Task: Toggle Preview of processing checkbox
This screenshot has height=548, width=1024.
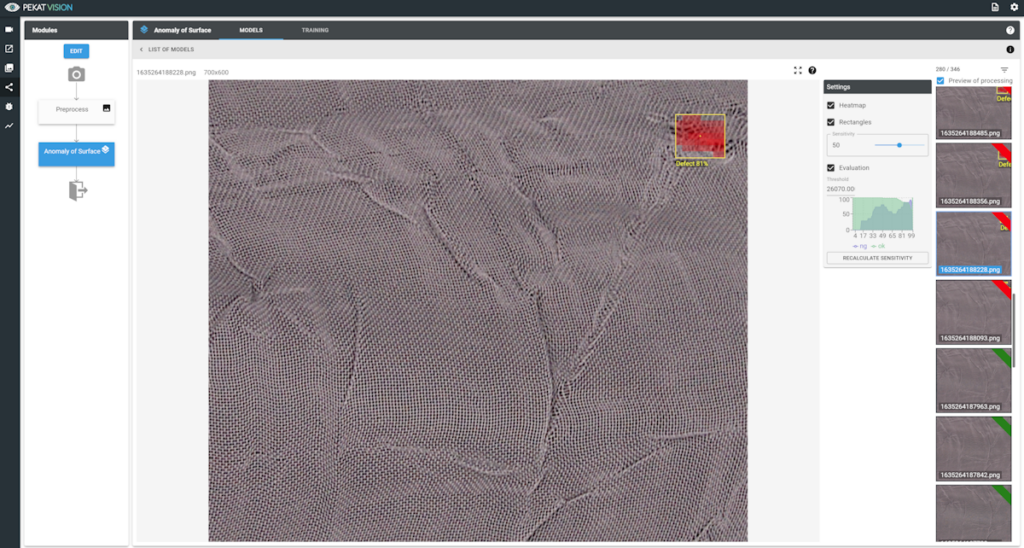Action: [940, 81]
